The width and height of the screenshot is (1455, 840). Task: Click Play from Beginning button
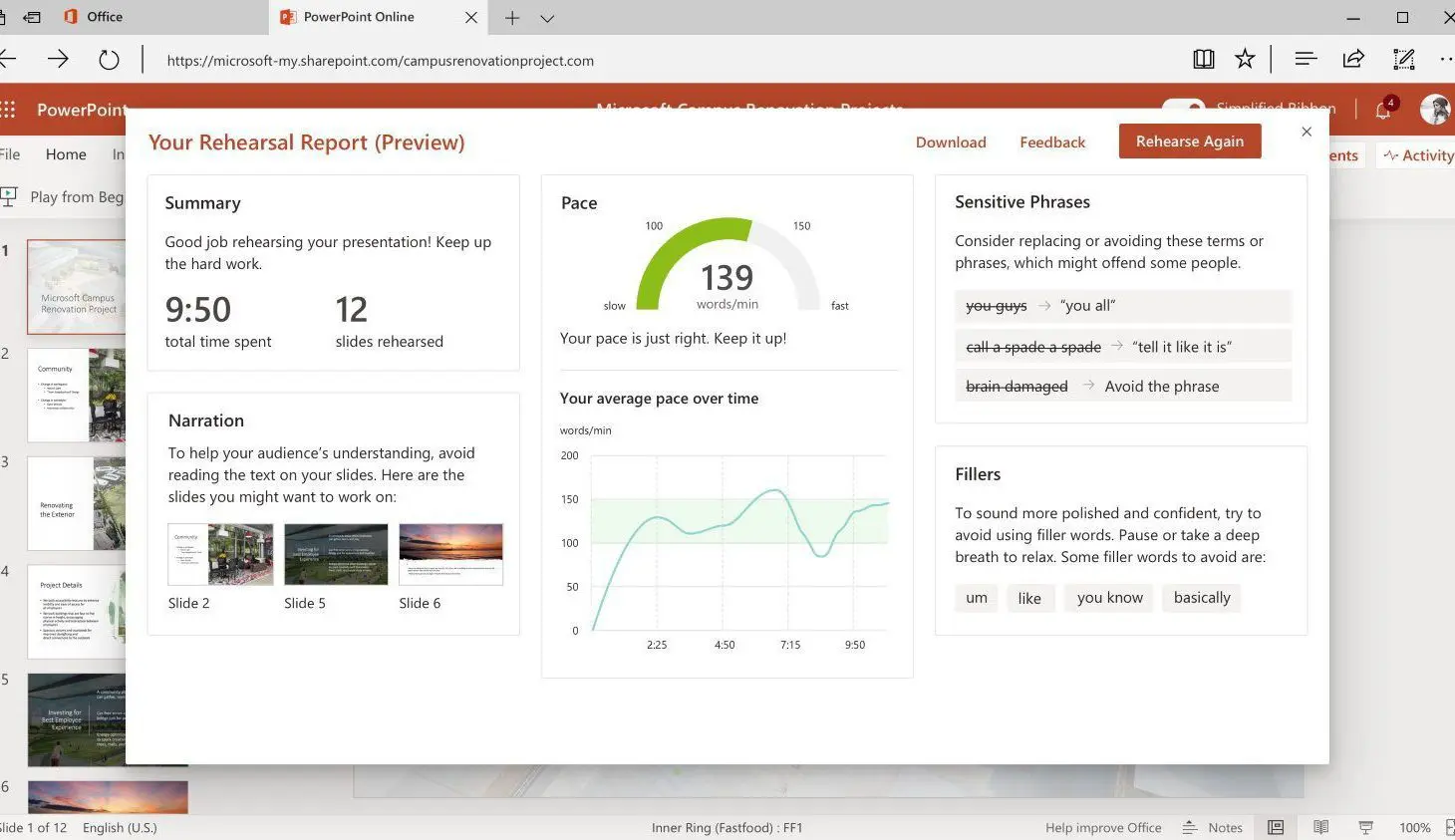(63, 197)
